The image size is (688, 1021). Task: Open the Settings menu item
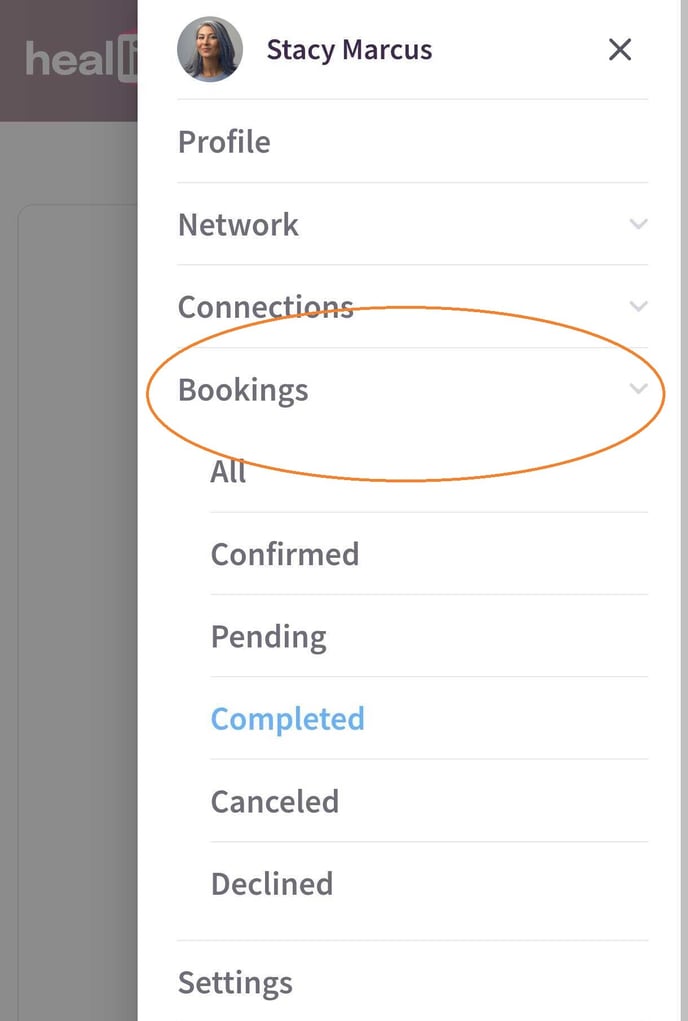pos(235,982)
